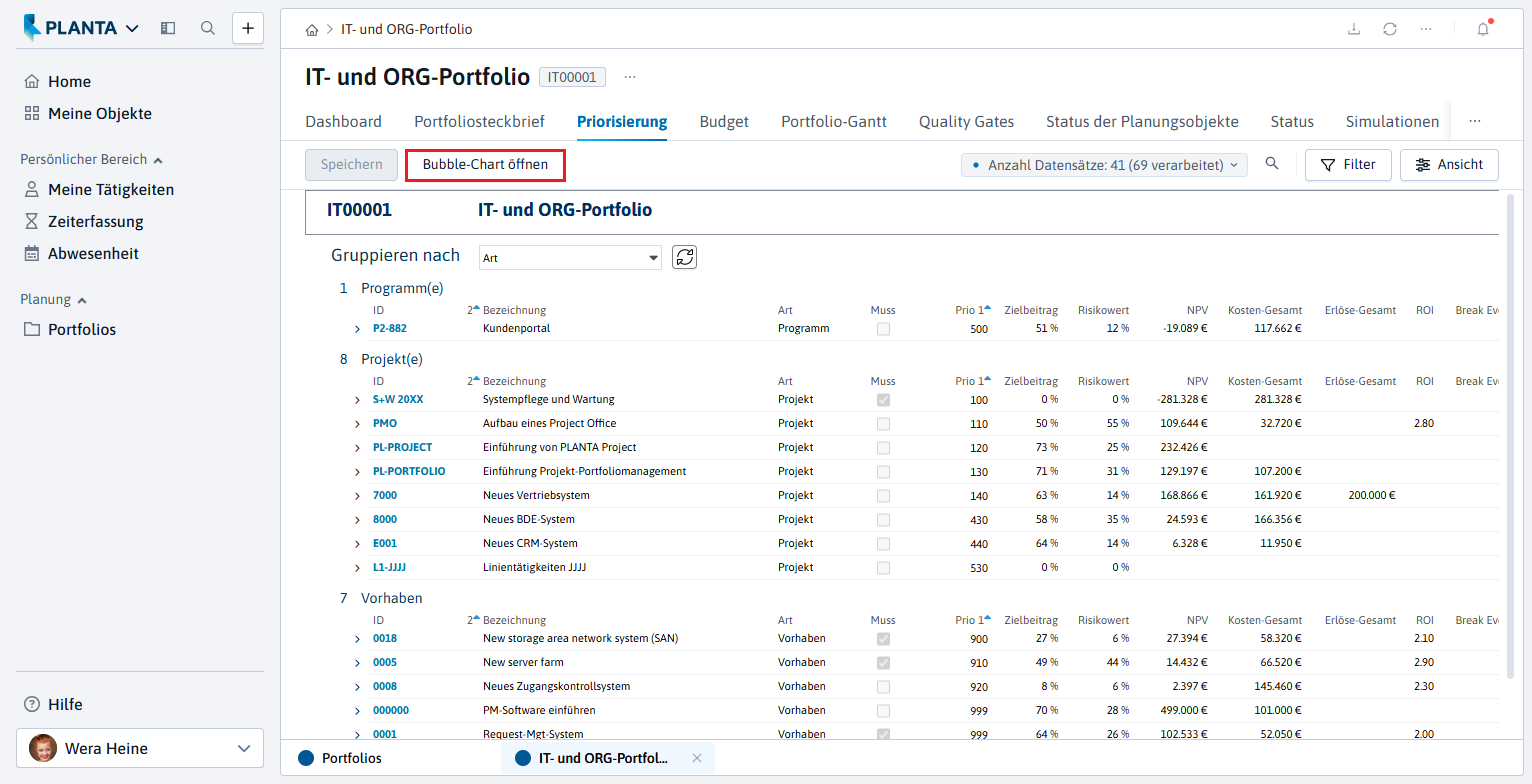The height and width of the screenshot is (784, 1532).
Task: Open ellipsis menu next to IT00001 badge
Action: [x=630, y=77]
